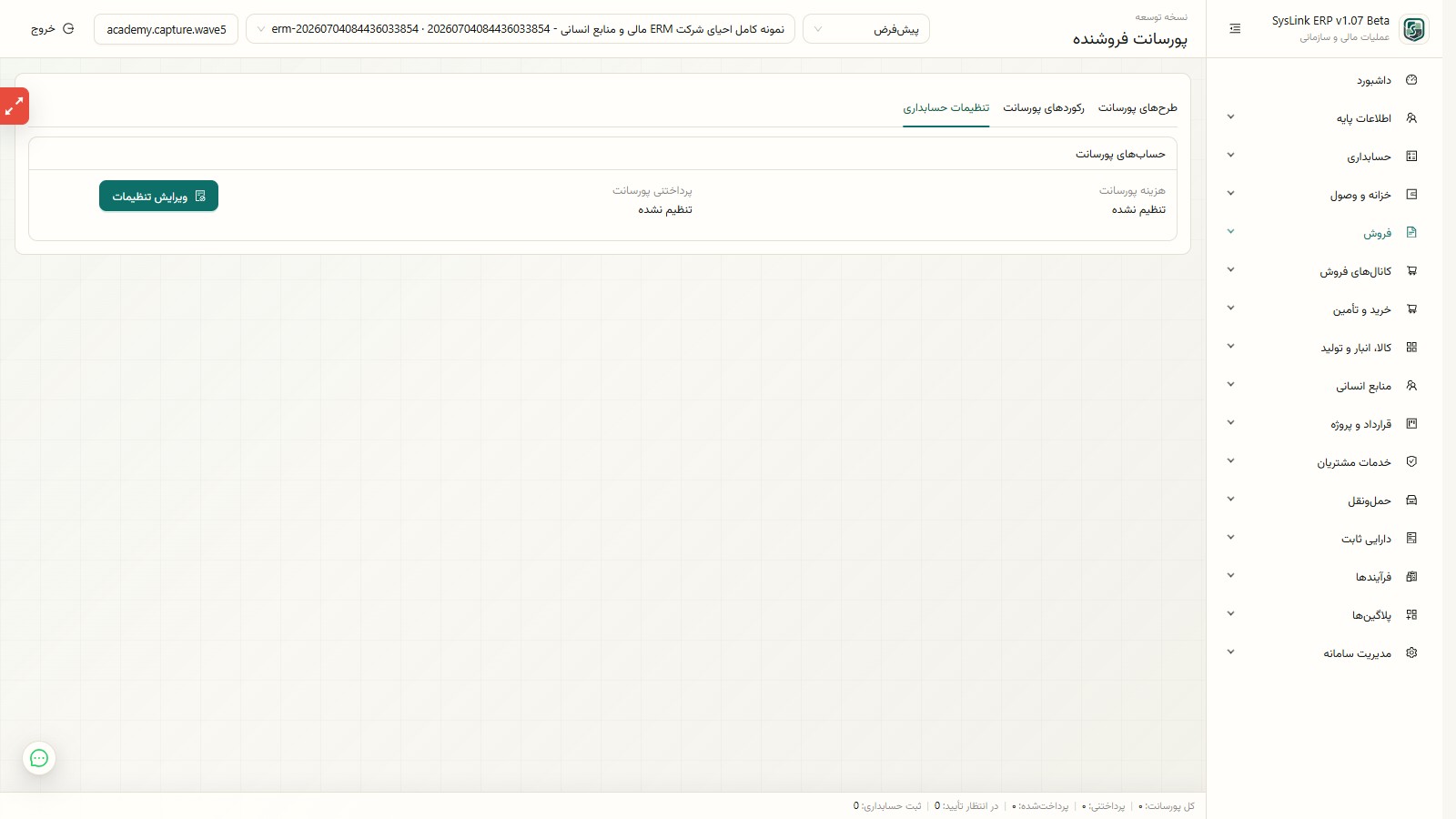Click the حمل‌ونقل transport icon
The width and height of the screenshot is (1456, 819).
[1411, 500]
